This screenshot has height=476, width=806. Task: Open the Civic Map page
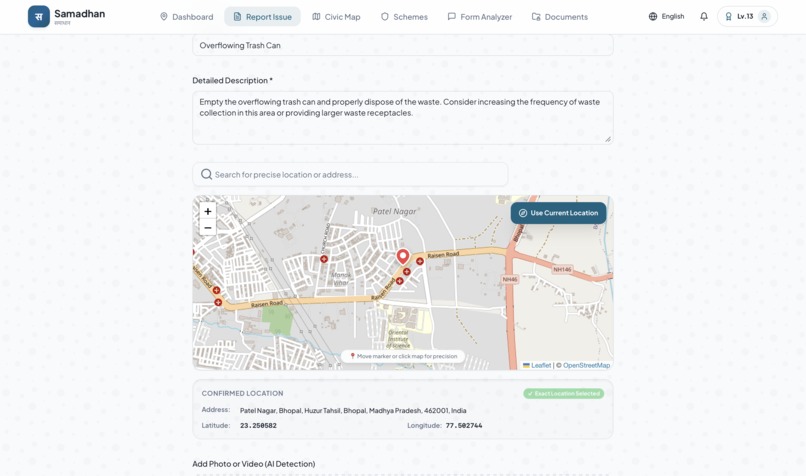tap(336, 17)
